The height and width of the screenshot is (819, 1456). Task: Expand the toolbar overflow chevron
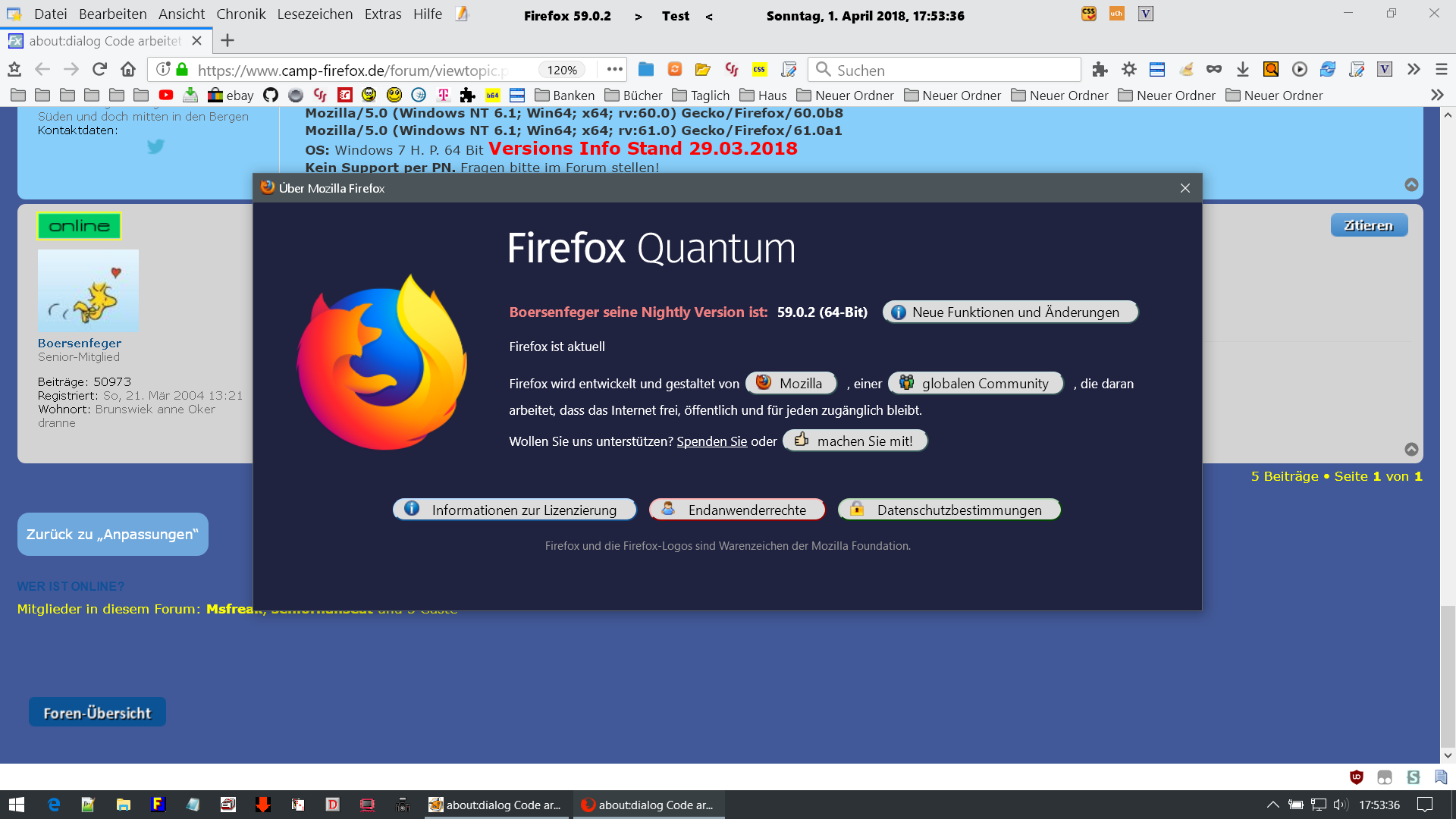pos(1414,70)
